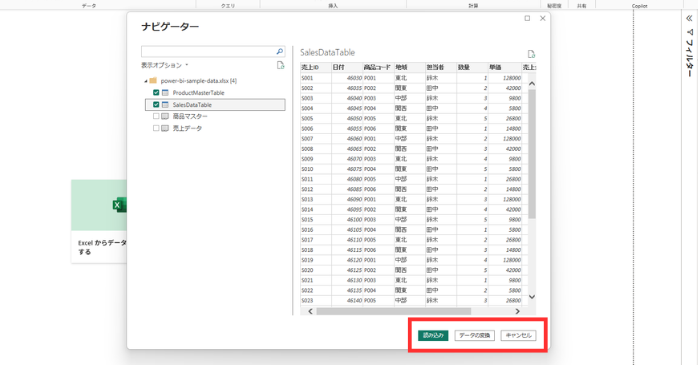Screen dimensions: 698x365
Task: Click the sheet icon beside 商品マスター
Action: 165,116
